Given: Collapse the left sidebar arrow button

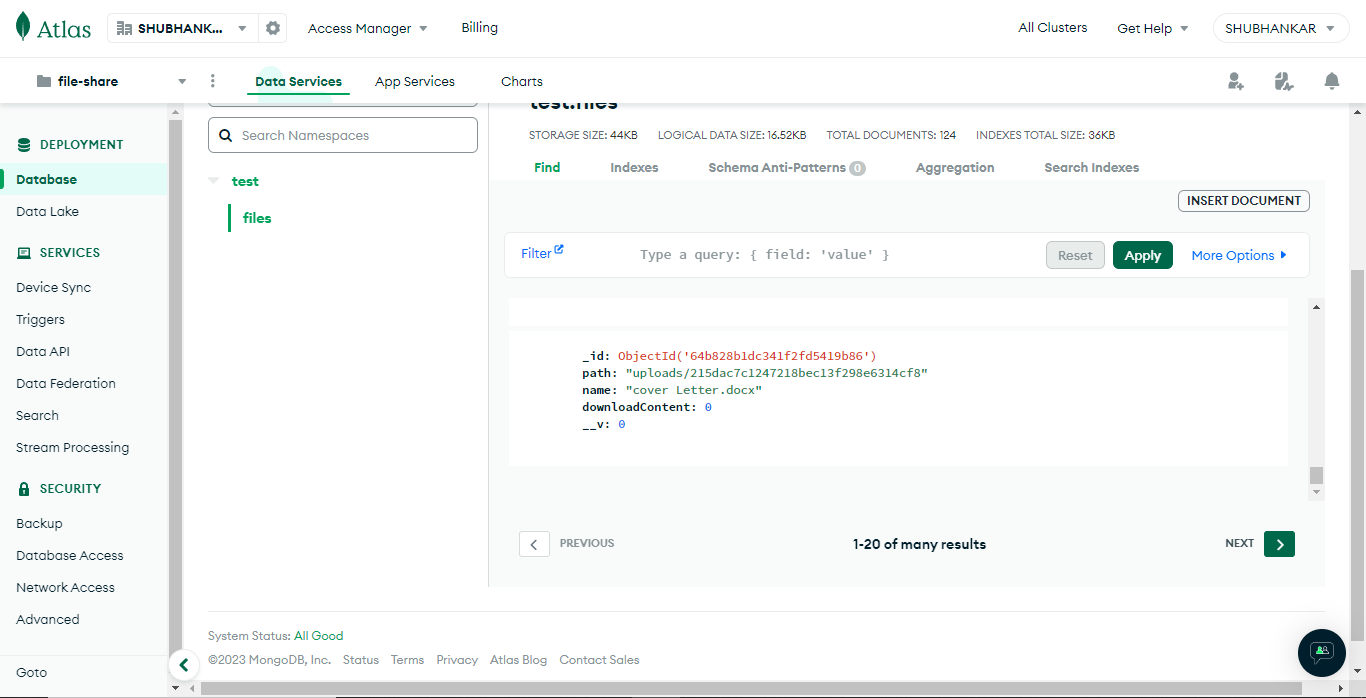Looking at the screenshot, I should click(x=183, y=664).
